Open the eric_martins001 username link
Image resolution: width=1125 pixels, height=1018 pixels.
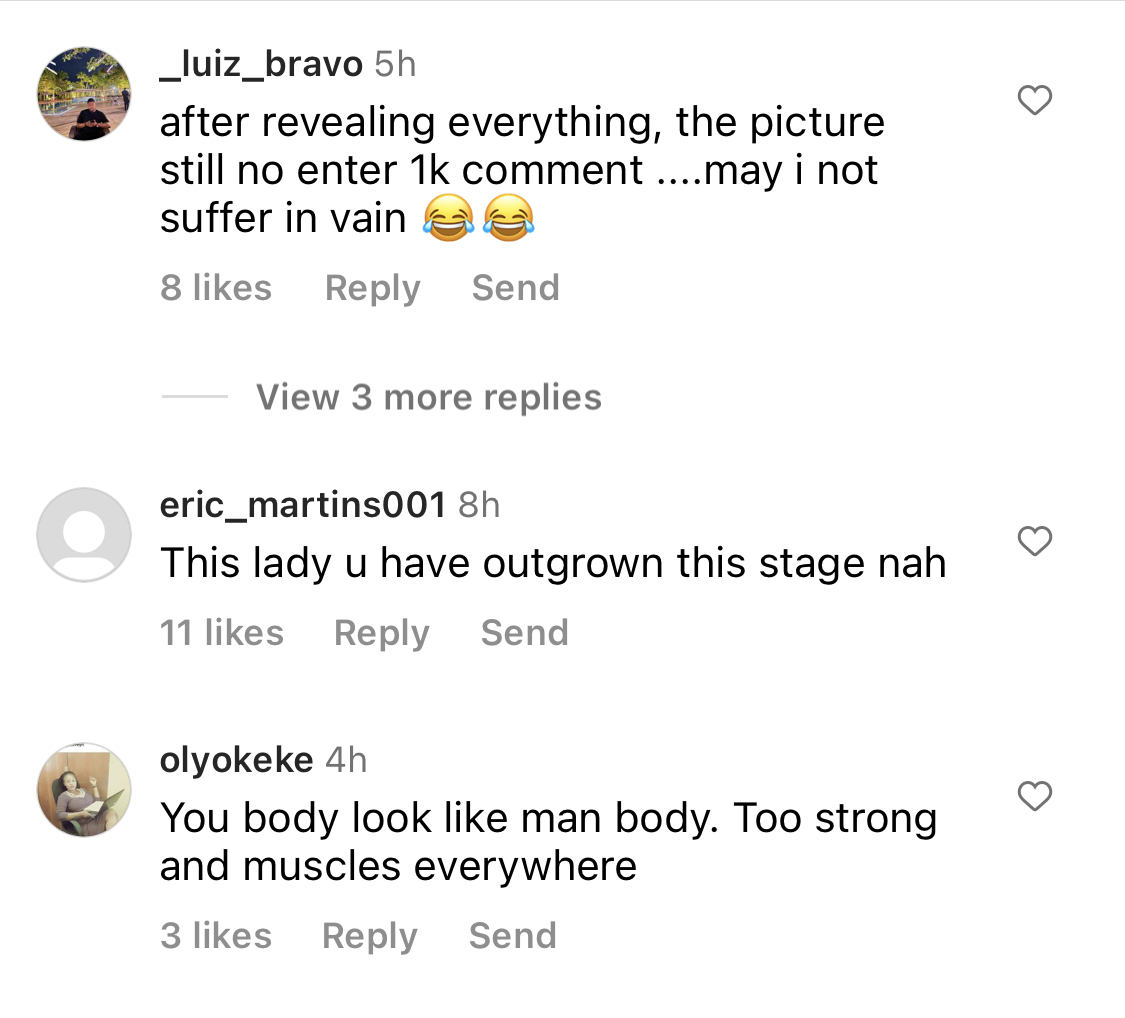tap(303, 505)
